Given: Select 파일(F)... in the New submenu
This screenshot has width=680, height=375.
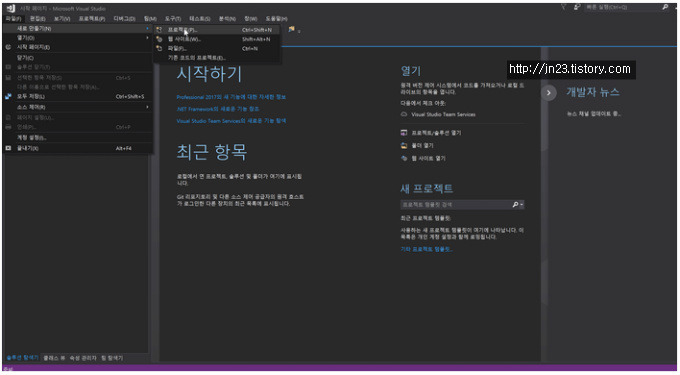Looking at the screenshot, I should click(x=217, y=49).
